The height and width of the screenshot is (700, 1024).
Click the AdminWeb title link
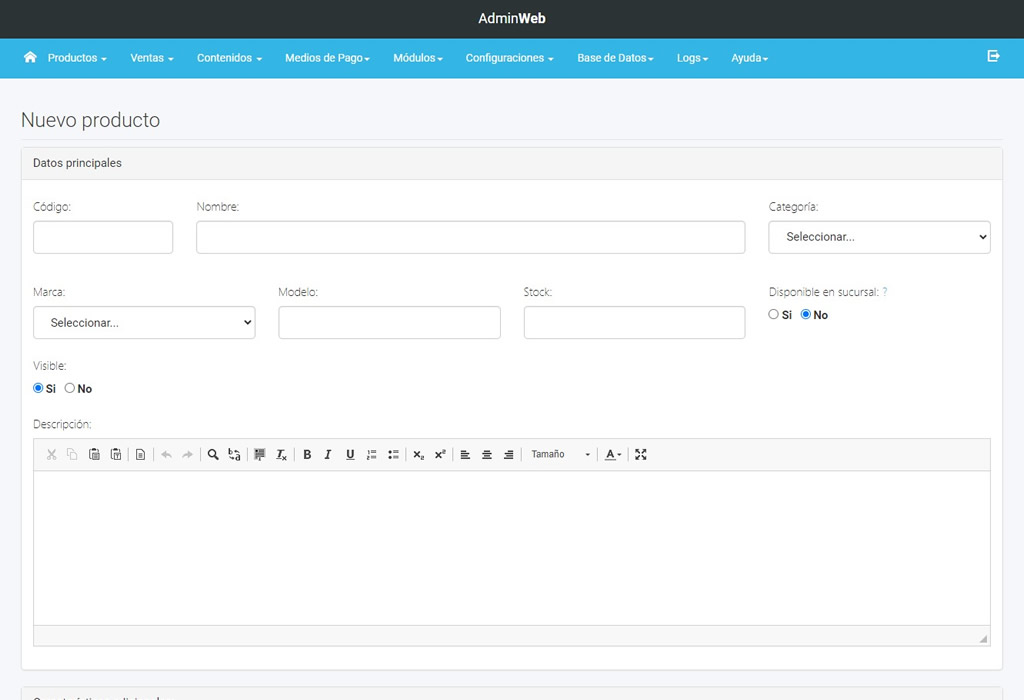point(512,19)
